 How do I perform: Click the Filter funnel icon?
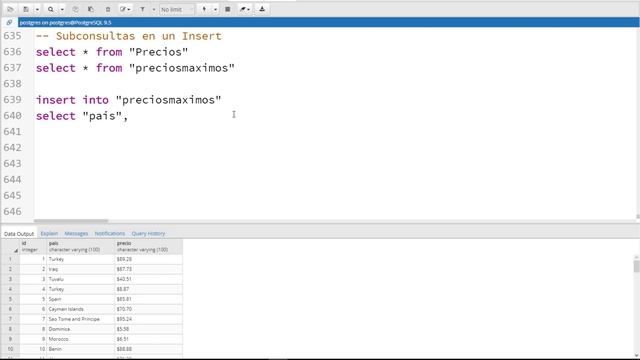(142, 9)
